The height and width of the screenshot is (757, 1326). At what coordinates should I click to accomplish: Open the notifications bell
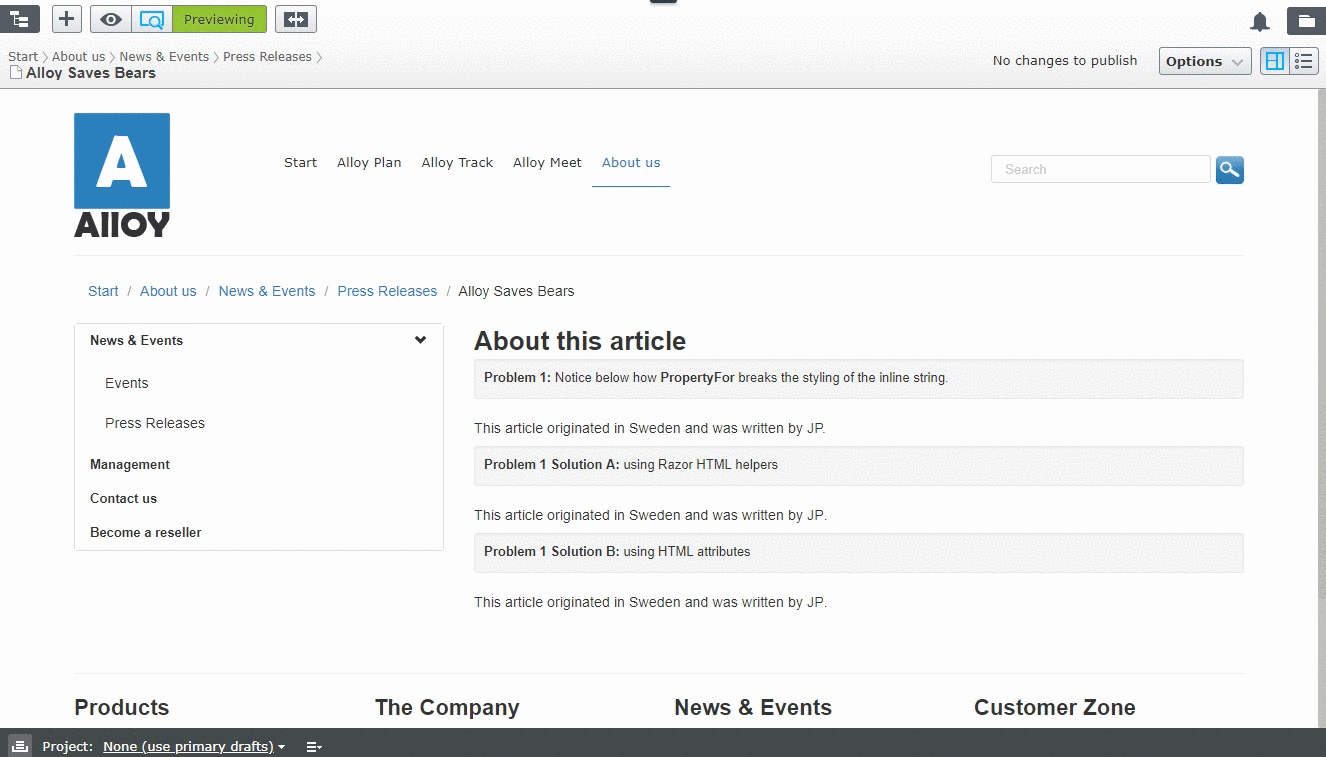pyautogui.click(x=1260, y=20)
